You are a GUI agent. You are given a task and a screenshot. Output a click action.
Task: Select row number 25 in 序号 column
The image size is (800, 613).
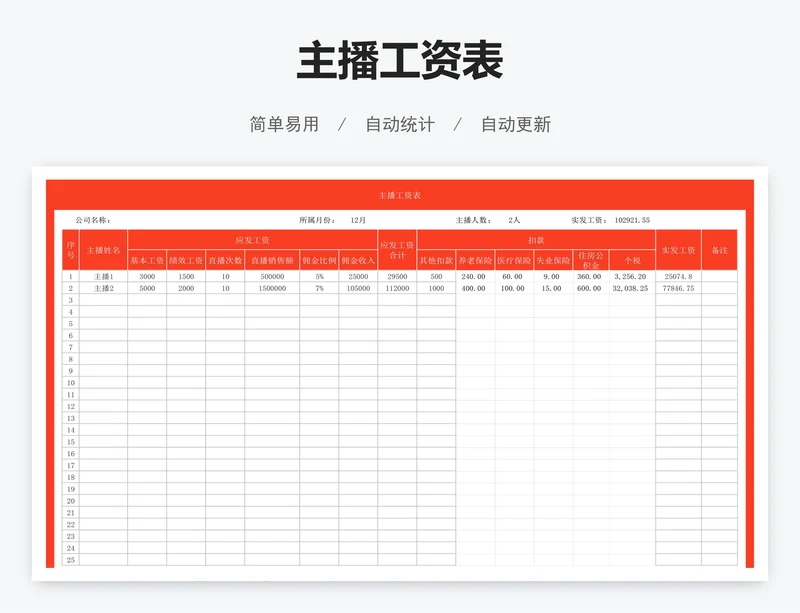(x=70, y=559)
